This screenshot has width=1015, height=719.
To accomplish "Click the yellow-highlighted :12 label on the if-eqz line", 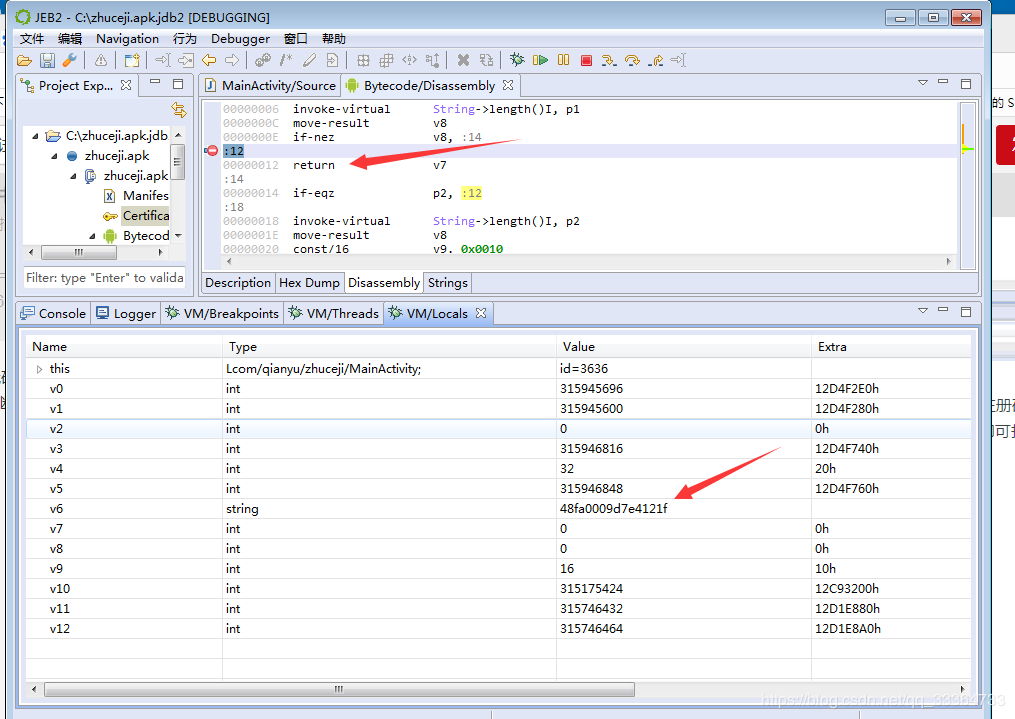I will click(471, 193).
